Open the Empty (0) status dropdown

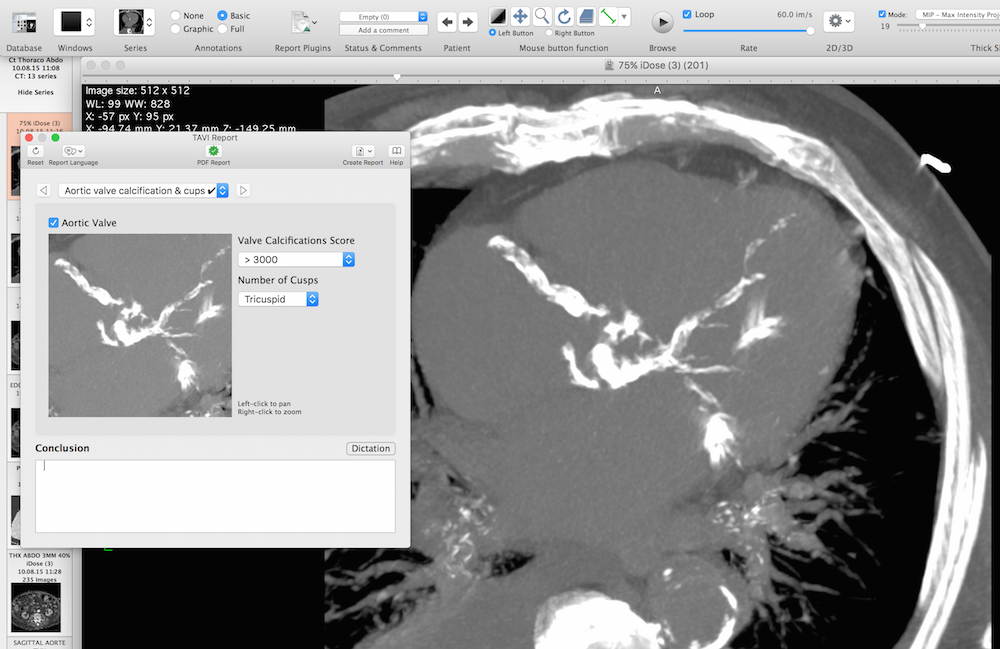point(383,17)
